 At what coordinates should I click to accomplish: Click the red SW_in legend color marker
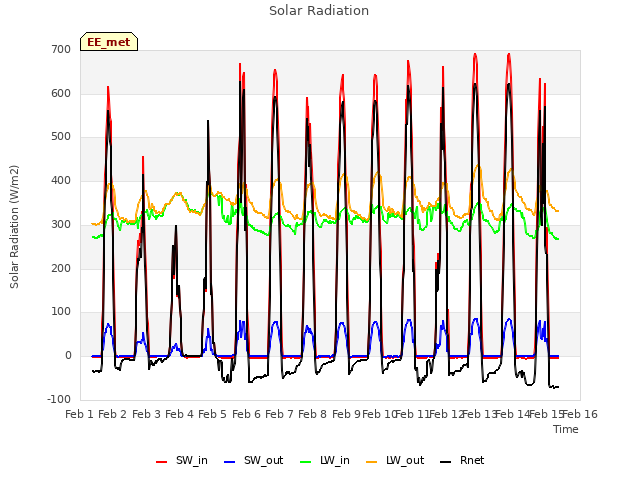coord(162,462)
